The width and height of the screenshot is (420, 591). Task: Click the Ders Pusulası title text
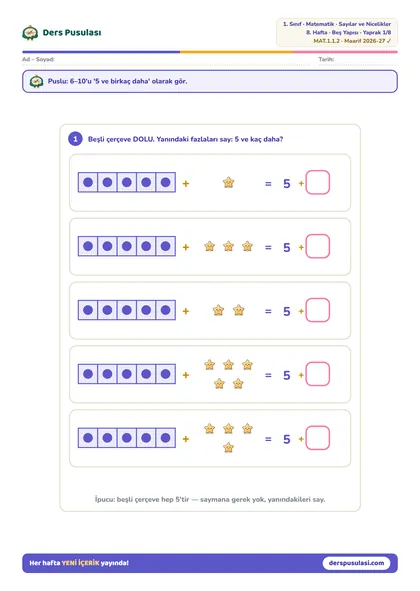click(72, 32)
